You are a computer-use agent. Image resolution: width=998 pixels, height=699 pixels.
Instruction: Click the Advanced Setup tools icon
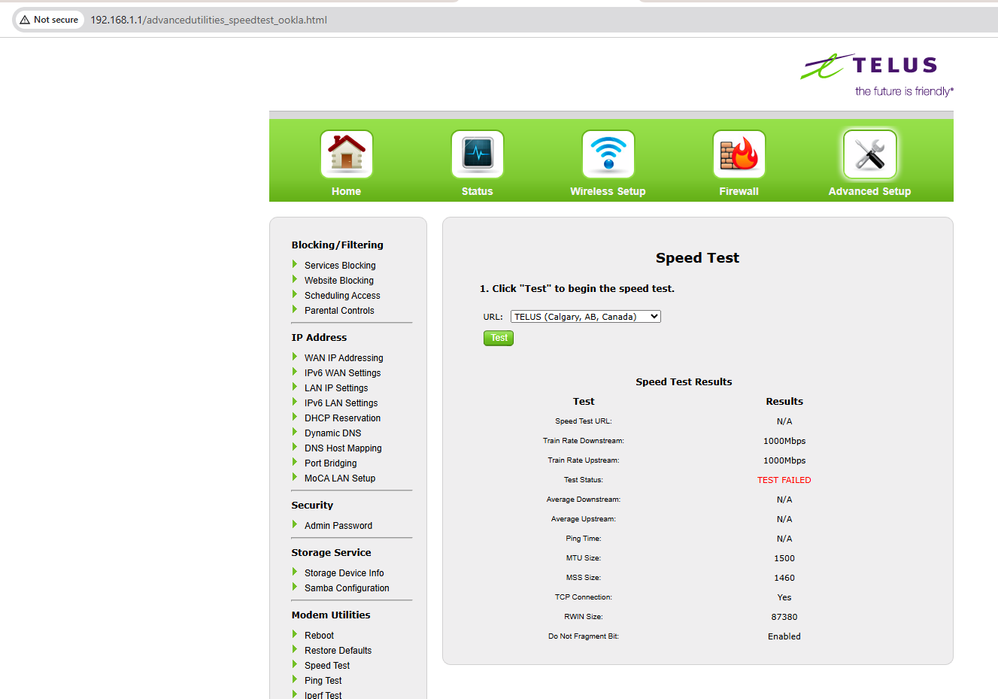[x=869, y=155]
